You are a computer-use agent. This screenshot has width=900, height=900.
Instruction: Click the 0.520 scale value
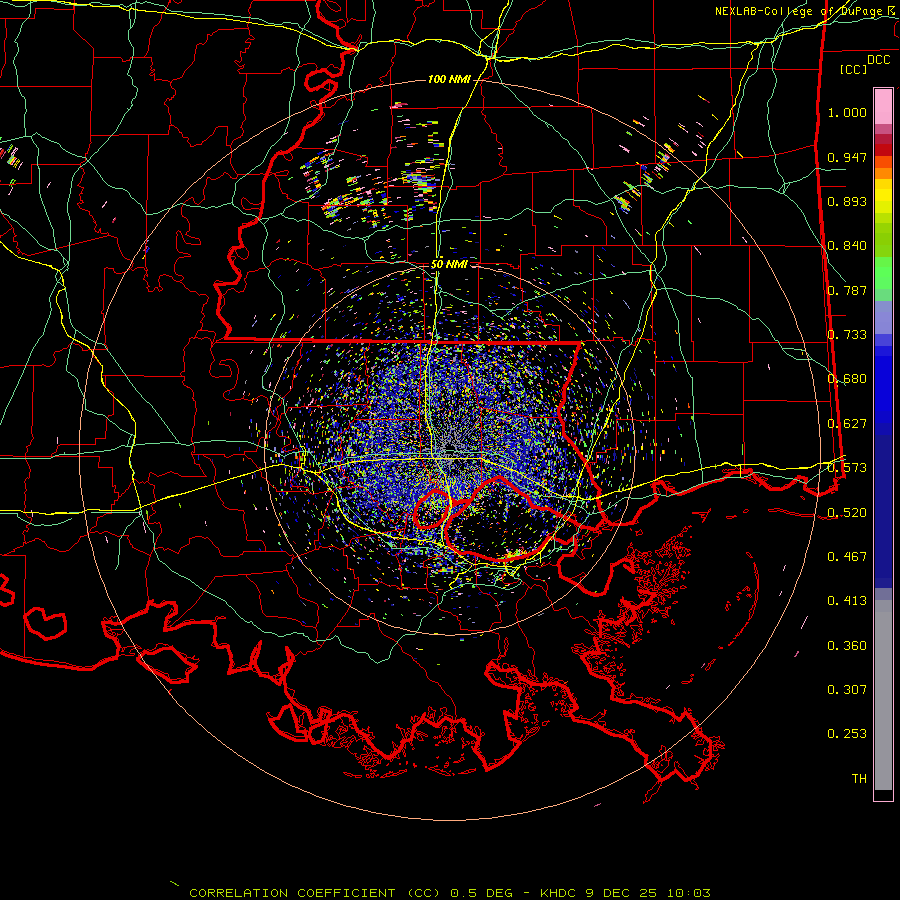click(x=847, y=513)
